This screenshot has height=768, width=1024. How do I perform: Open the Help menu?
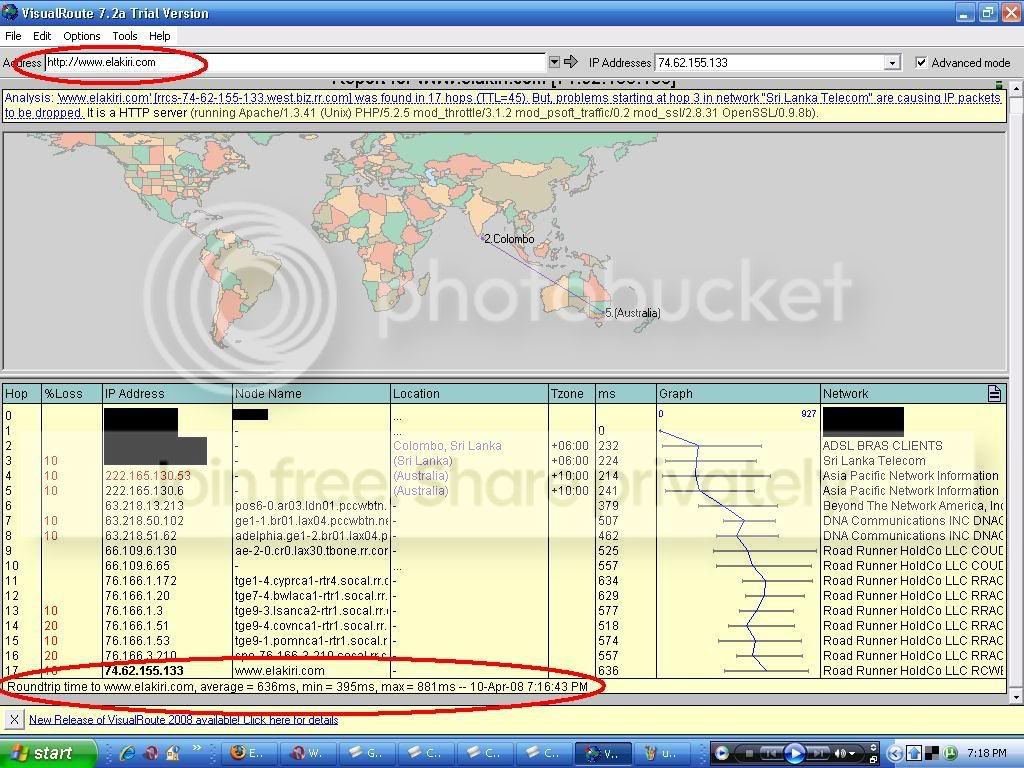(x=159, y=36)
